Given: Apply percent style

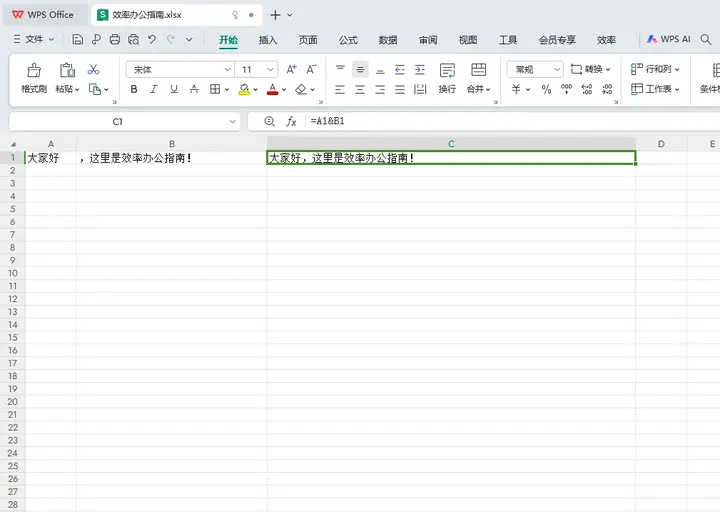Looking at the screenshot, I should click(x=546, y=89).
